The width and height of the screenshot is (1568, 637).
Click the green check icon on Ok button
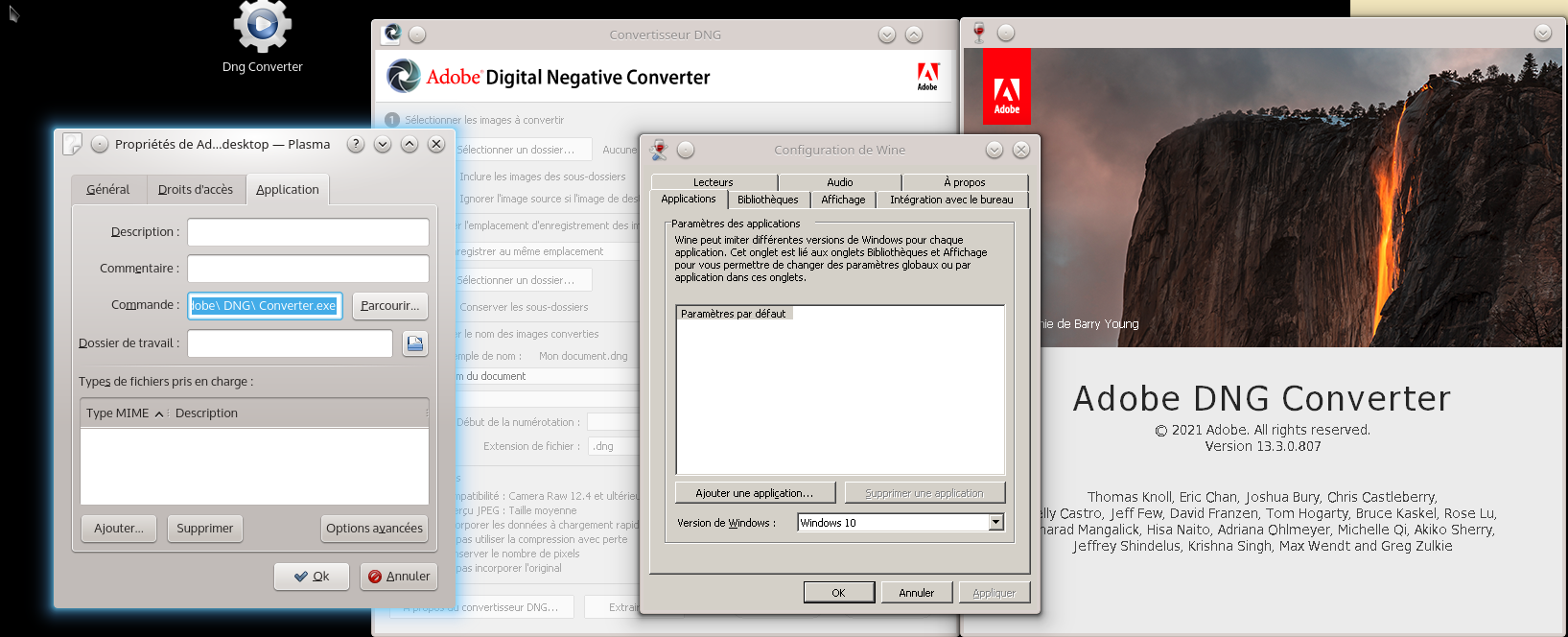[x=301, y=577]
